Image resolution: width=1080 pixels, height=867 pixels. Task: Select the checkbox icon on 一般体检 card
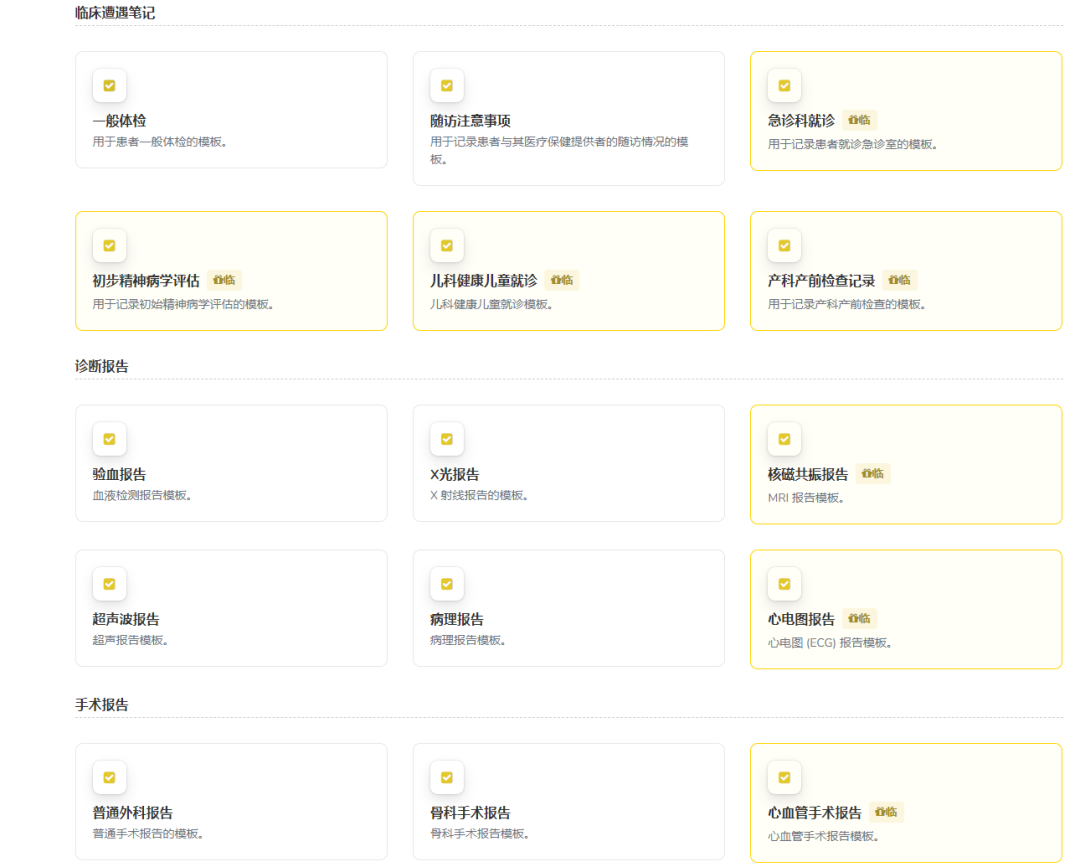(x=109, y=86)
